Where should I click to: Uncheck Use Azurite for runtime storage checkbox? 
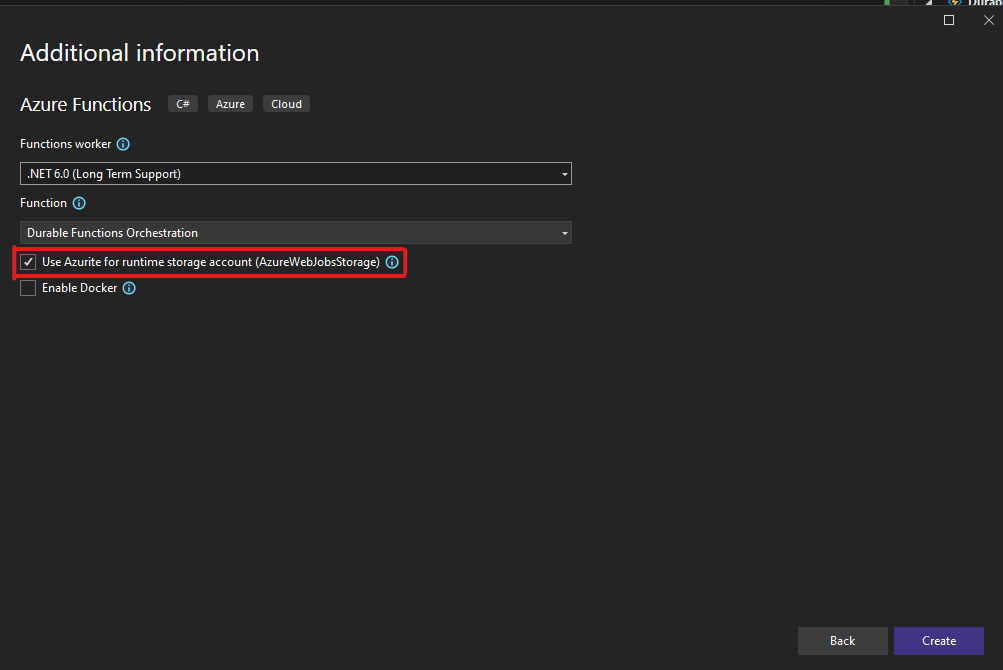click(x=29, y=262)
